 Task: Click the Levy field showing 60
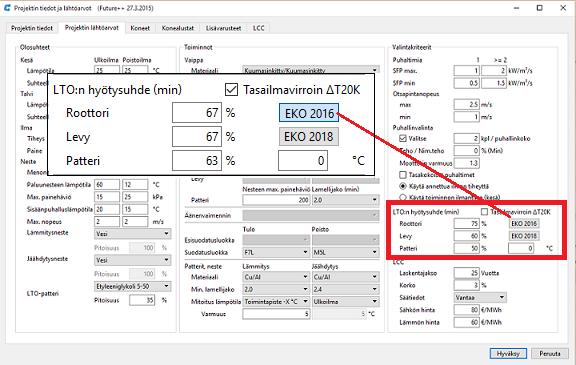pos(467,236)
